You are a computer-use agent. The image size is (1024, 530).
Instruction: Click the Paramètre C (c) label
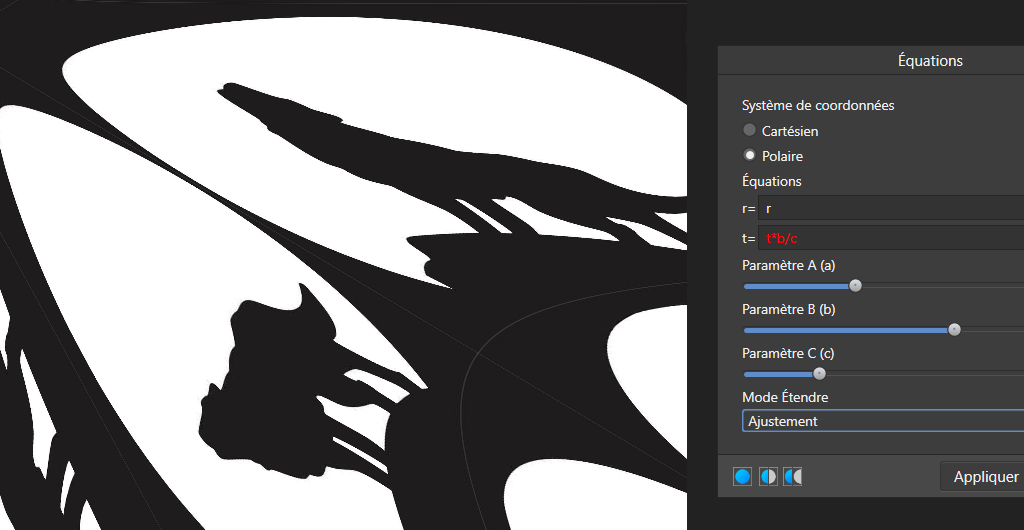[x=788, y=353]
